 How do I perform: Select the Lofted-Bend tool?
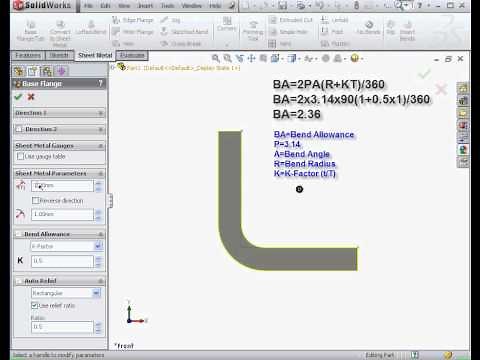[91, 28]
